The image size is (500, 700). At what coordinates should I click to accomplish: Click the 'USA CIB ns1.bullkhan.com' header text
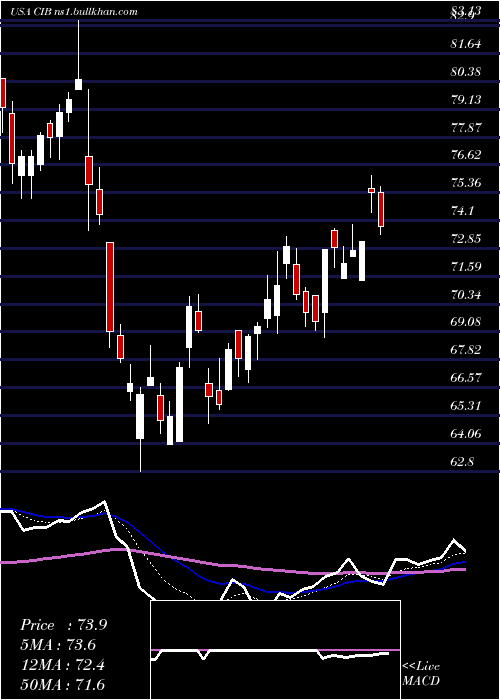[x=74, y=12]
